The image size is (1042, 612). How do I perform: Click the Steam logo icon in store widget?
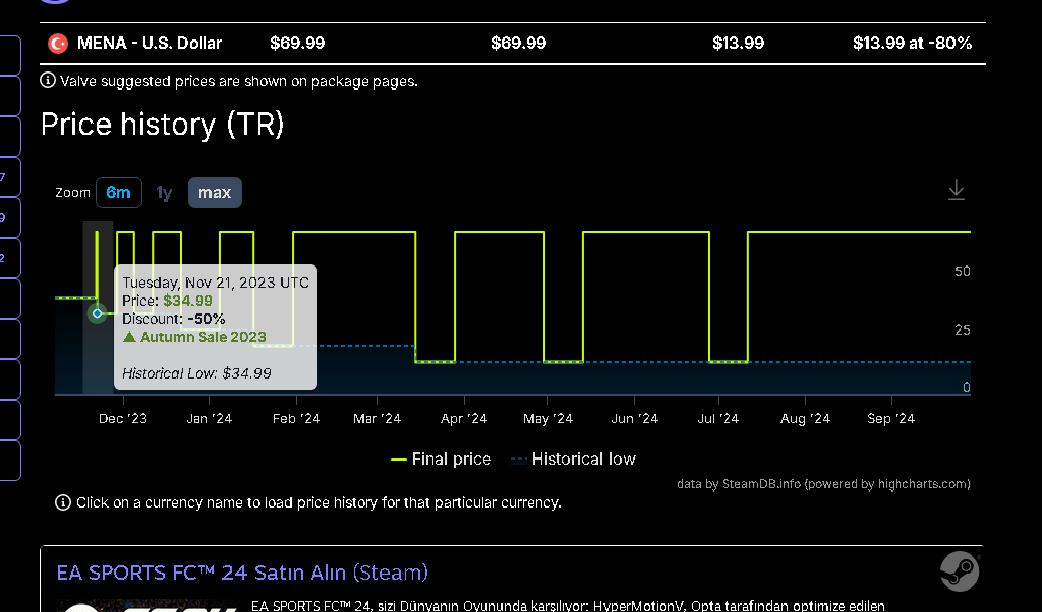click(960, 571)
